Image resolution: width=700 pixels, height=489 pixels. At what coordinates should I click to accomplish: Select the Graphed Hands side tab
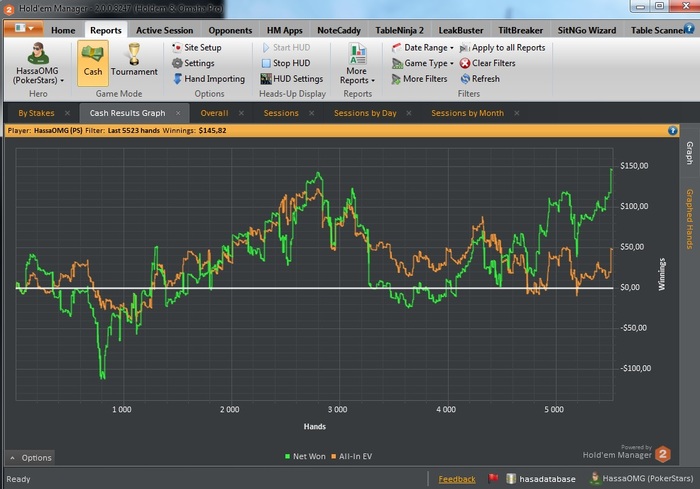690,219
